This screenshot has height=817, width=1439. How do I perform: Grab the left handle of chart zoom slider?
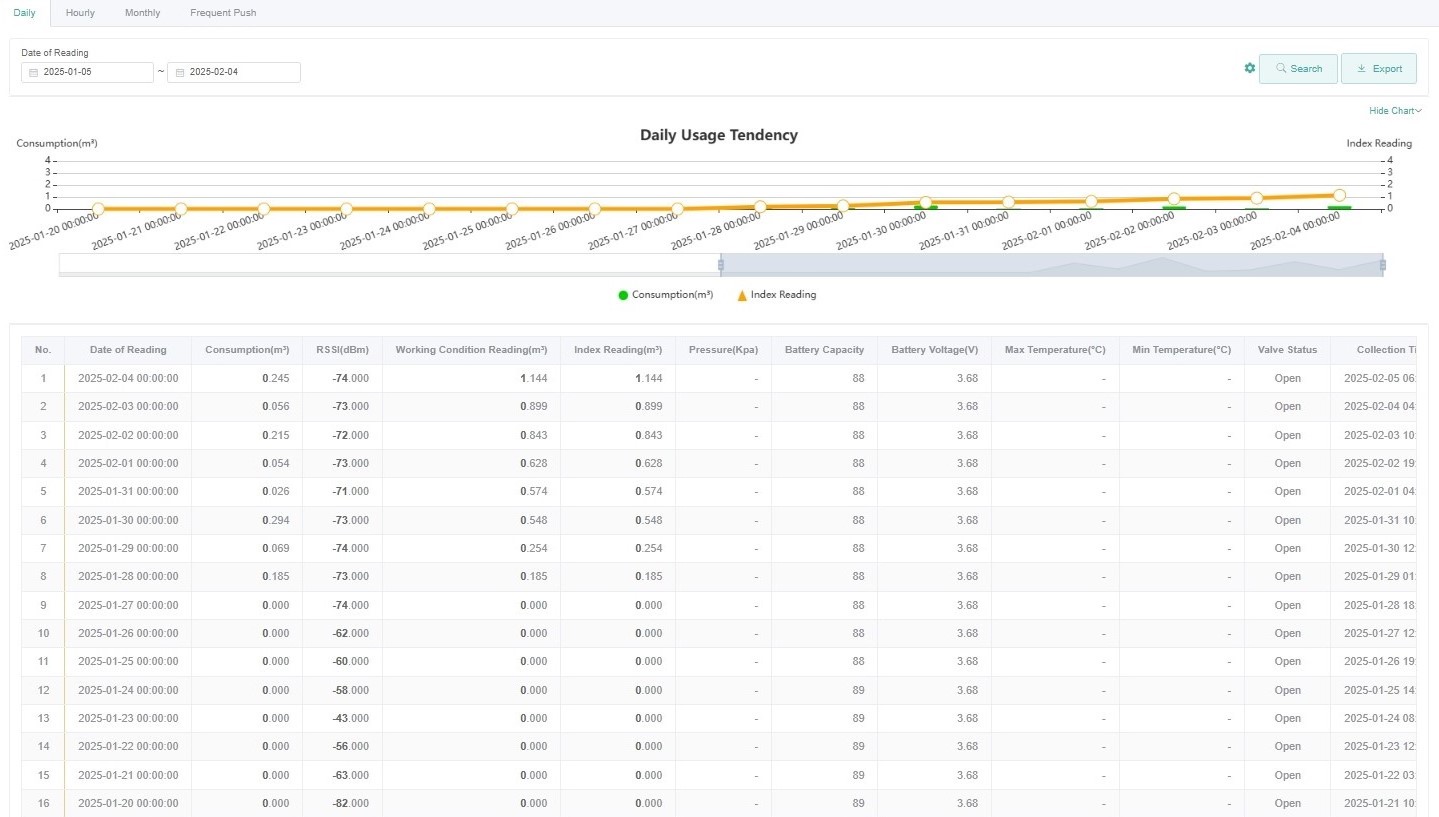720,265
